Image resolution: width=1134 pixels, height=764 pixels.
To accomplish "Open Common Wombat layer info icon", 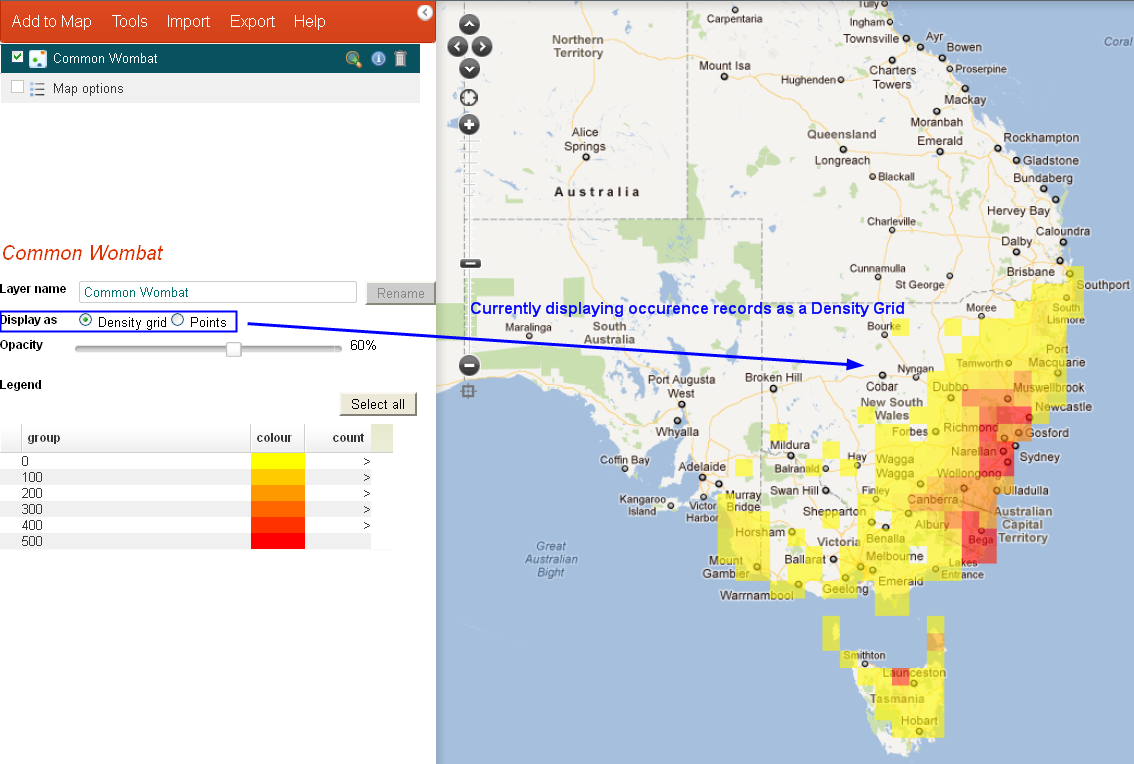I will coord(378,59).
